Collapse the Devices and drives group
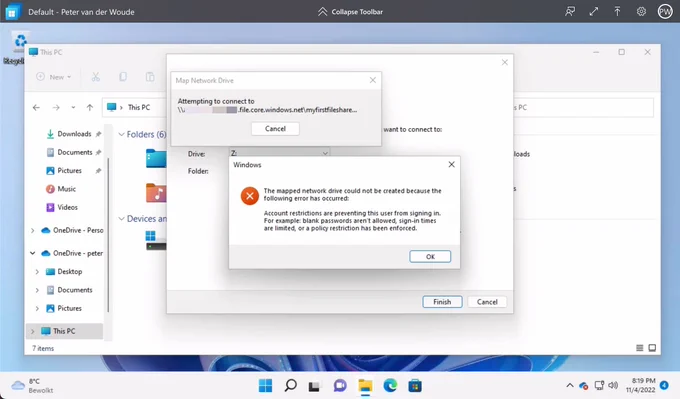Viewport: 680px width, 399px height. 122,219
